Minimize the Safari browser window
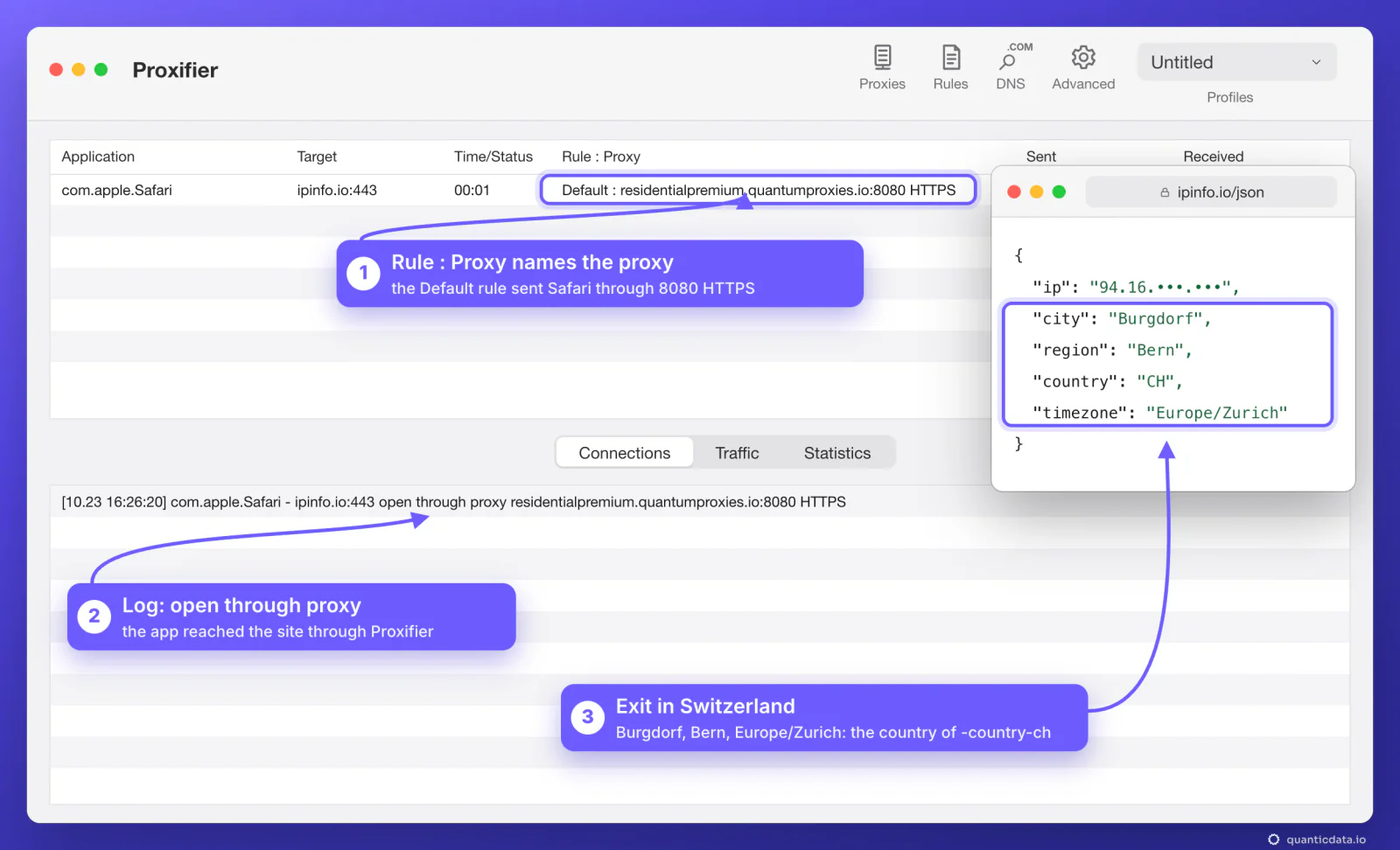 1037,192
